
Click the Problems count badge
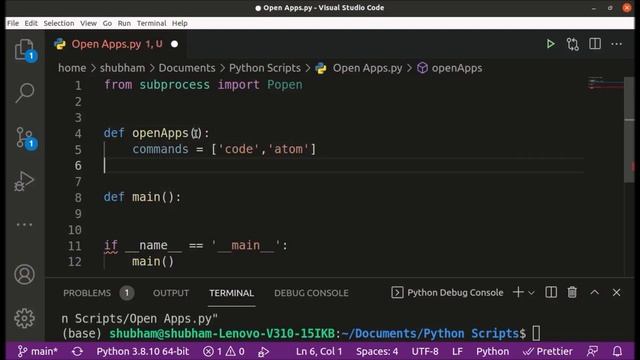point(127,293)
